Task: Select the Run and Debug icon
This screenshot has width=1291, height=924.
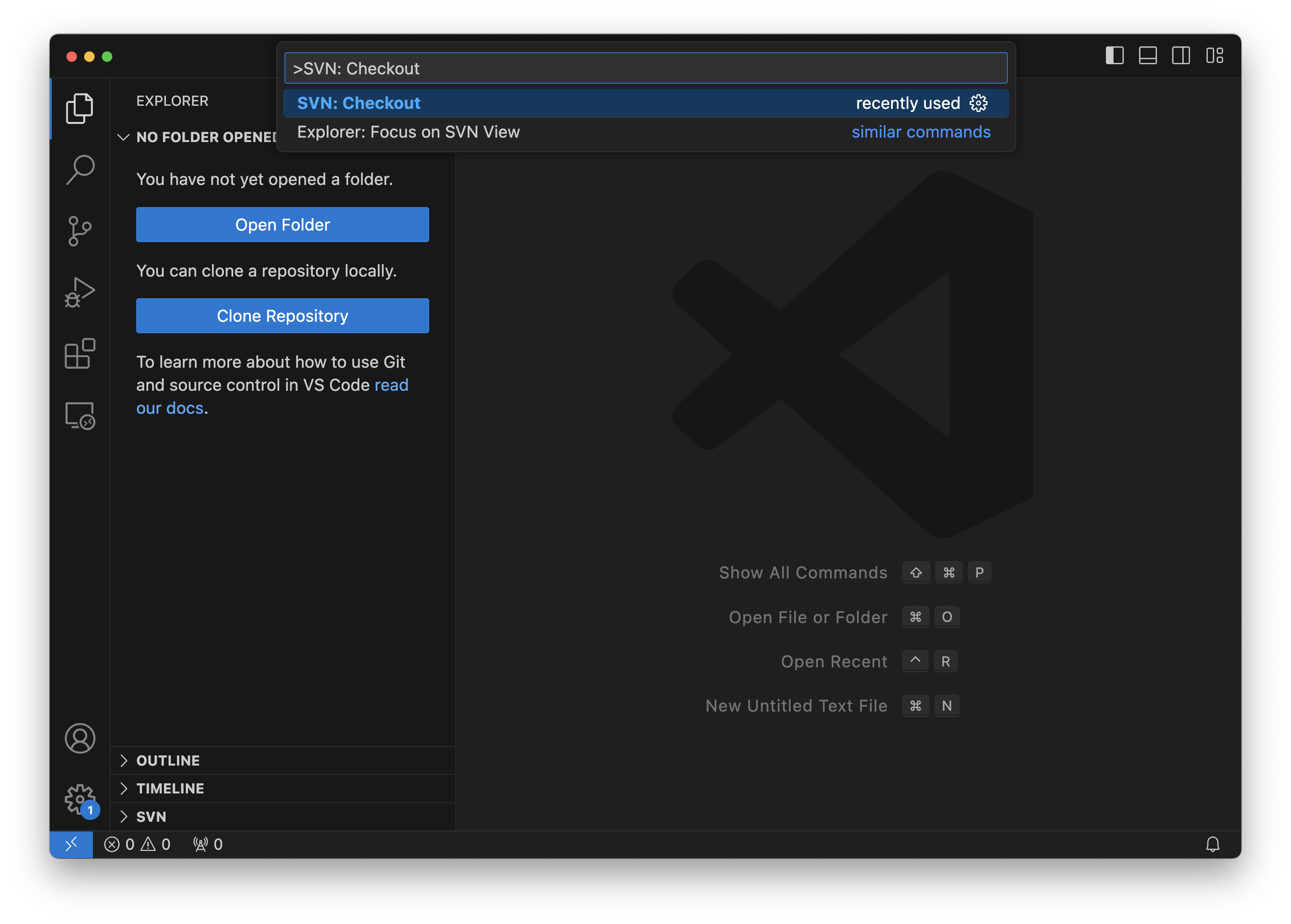Action: (79, 292)
